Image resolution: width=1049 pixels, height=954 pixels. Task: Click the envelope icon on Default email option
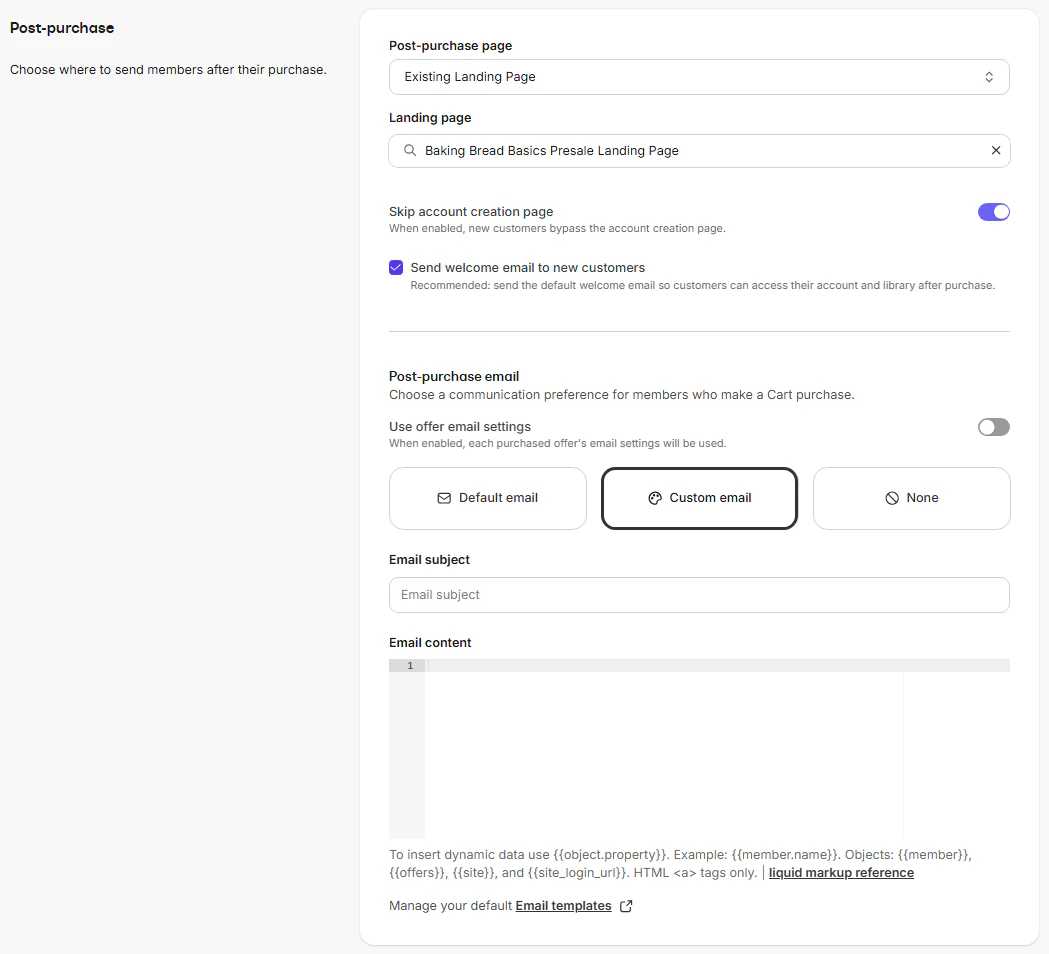click(x=444, y=497)
